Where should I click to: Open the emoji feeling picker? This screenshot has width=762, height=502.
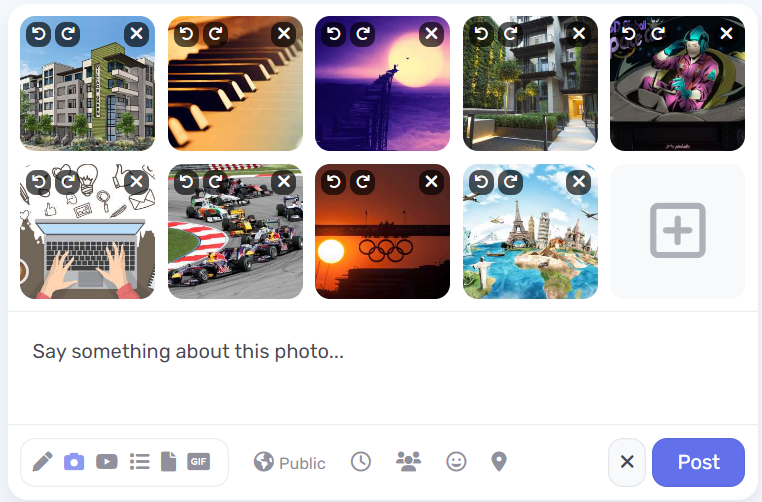(x=456, y=462)
